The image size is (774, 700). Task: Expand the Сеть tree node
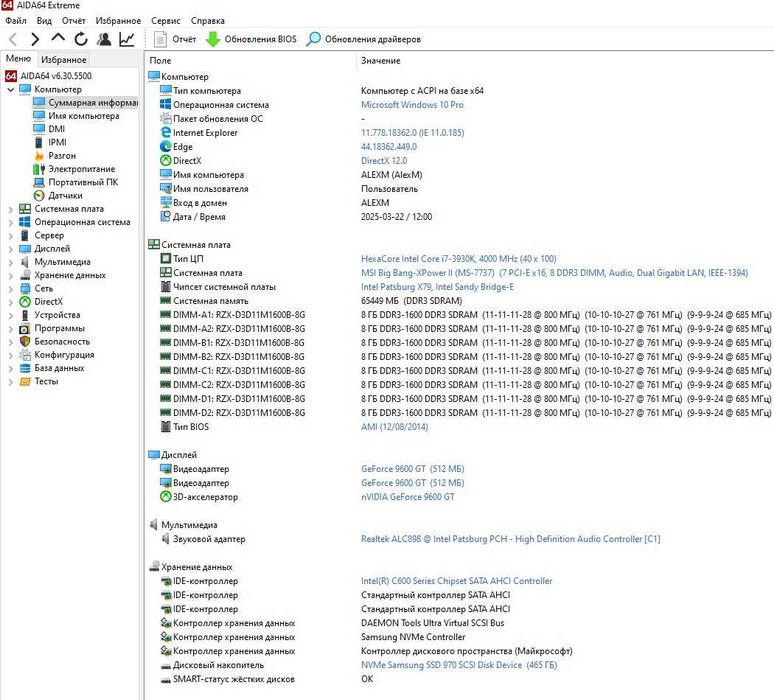(x=10, y=289)
